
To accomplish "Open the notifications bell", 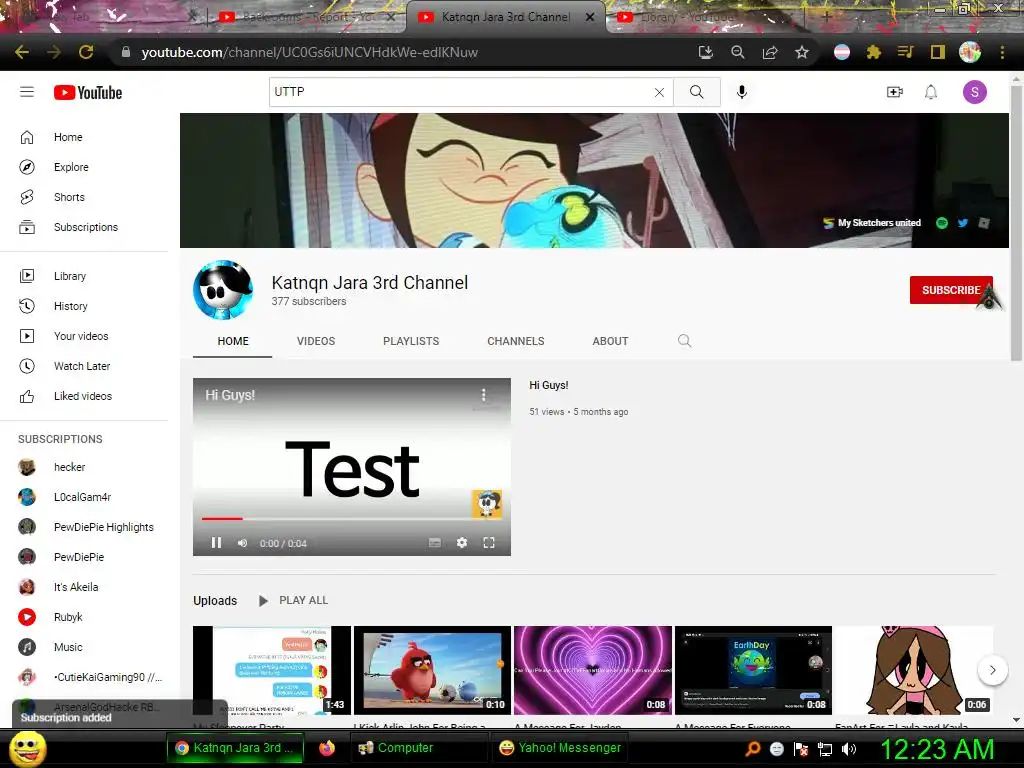I will coord(931,92).
